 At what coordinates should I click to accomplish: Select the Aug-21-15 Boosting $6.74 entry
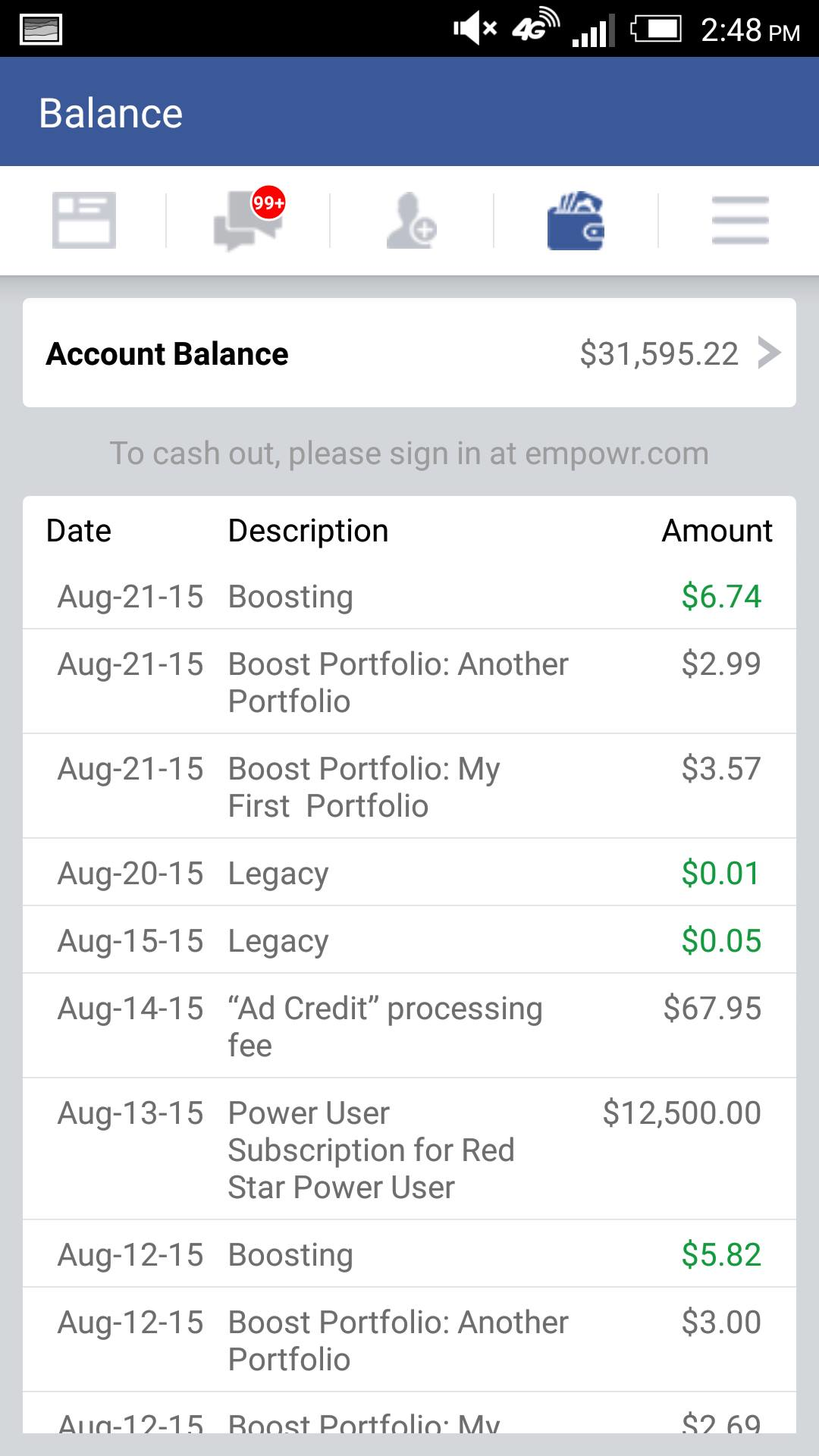409,597
